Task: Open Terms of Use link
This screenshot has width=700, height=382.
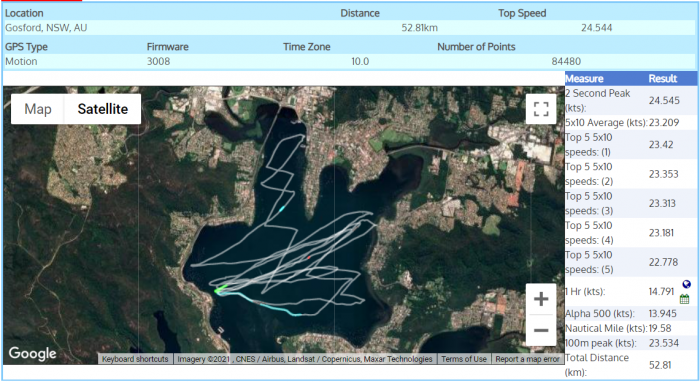Action: (x=464, y=359)
